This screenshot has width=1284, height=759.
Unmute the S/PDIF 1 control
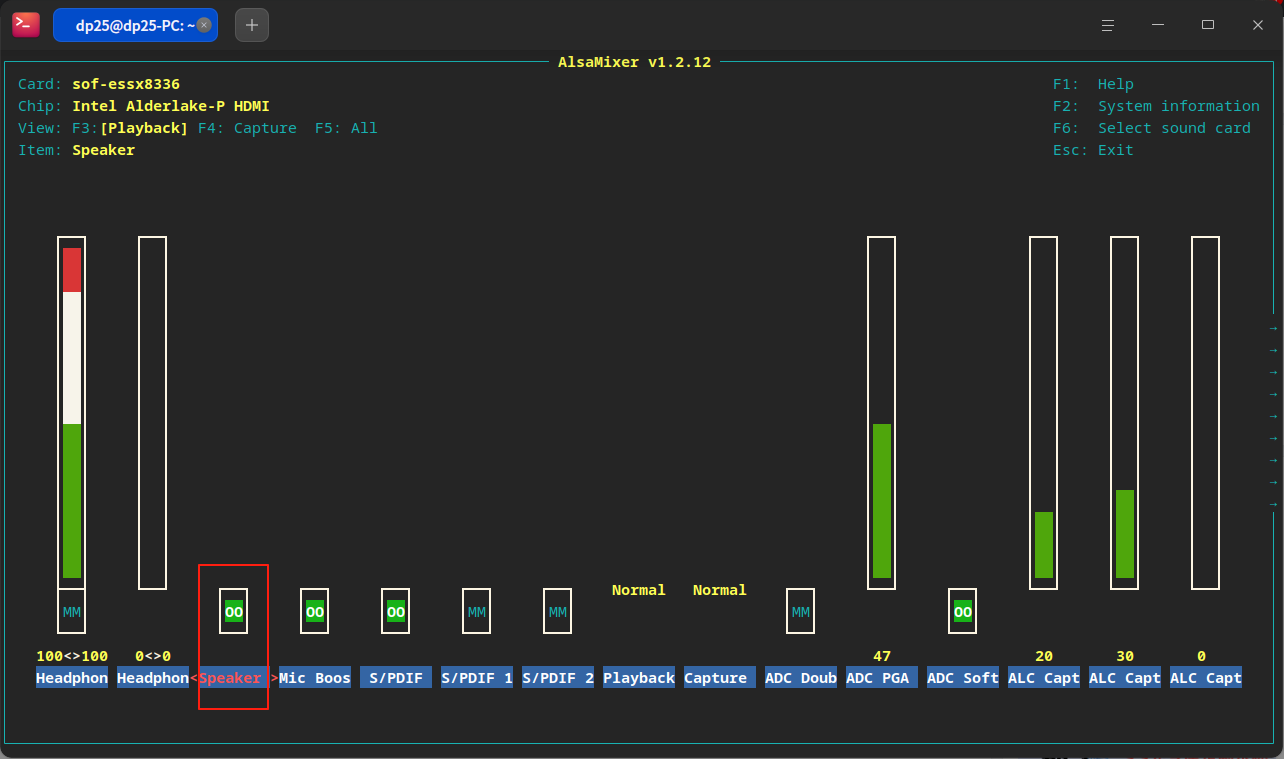tap(477, 611)
